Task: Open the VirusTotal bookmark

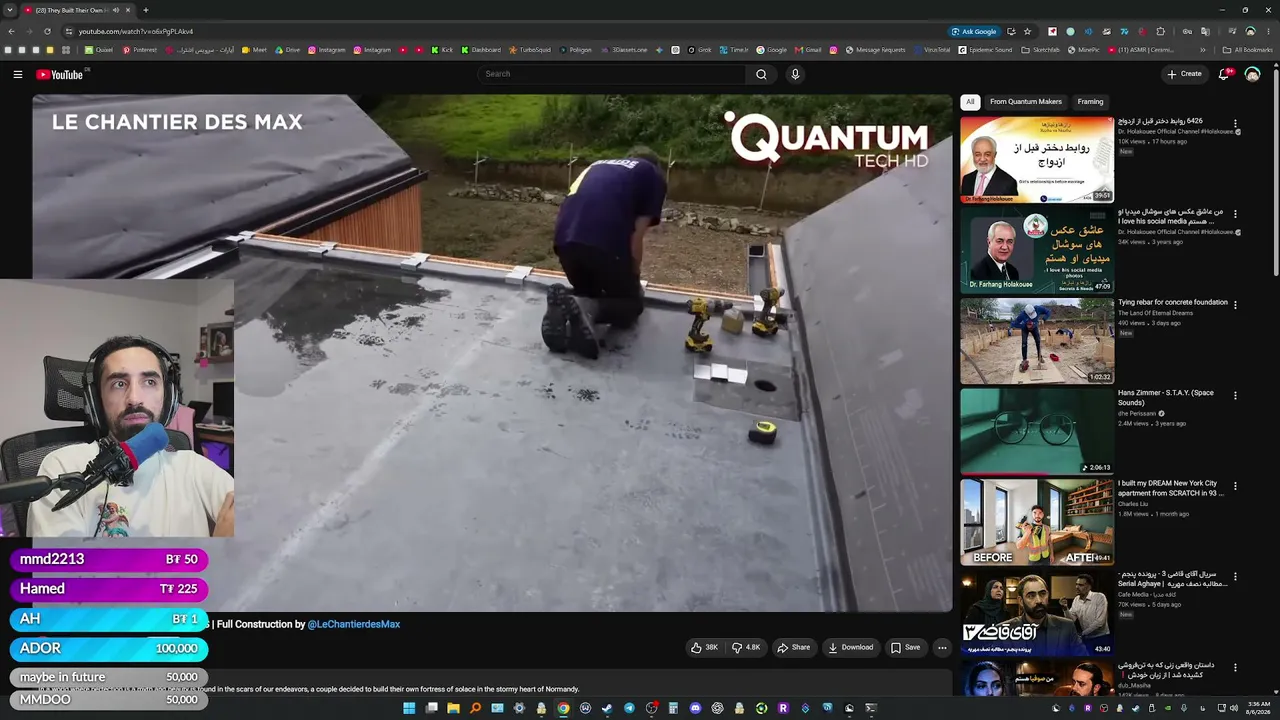Action: click(932, 50)
